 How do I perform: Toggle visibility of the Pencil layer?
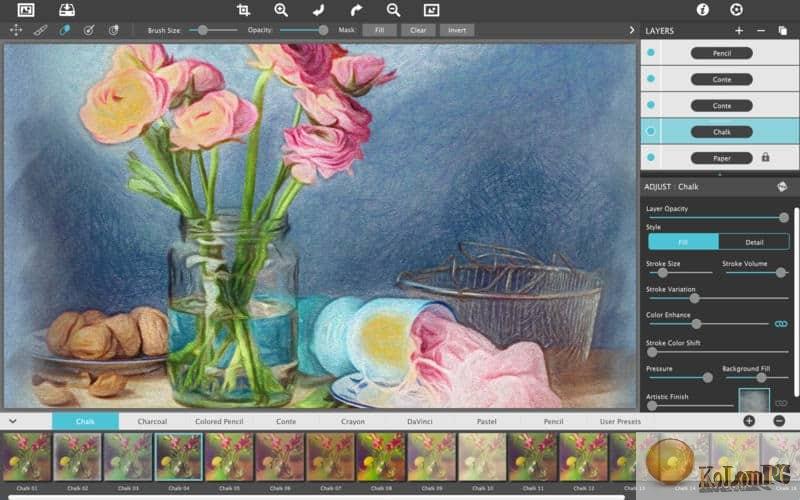tap(651, 53)
